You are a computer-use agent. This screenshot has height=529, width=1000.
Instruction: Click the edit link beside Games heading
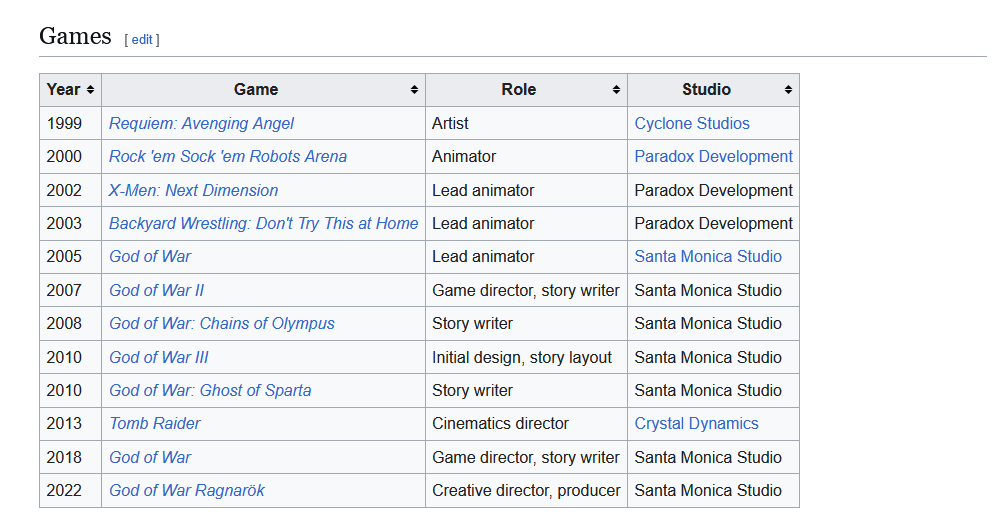(142, 40)
